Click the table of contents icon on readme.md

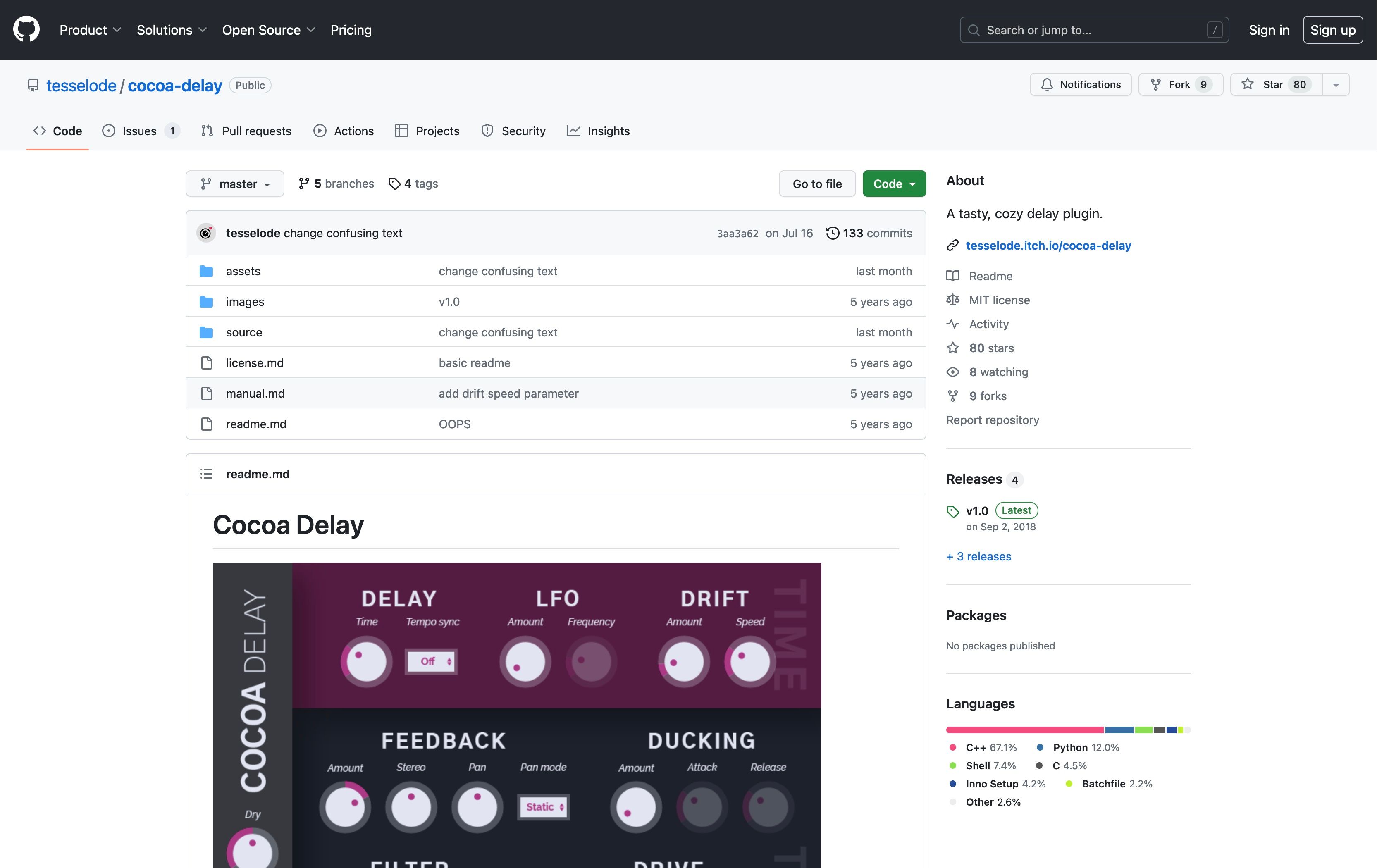[x=206, y=473]
